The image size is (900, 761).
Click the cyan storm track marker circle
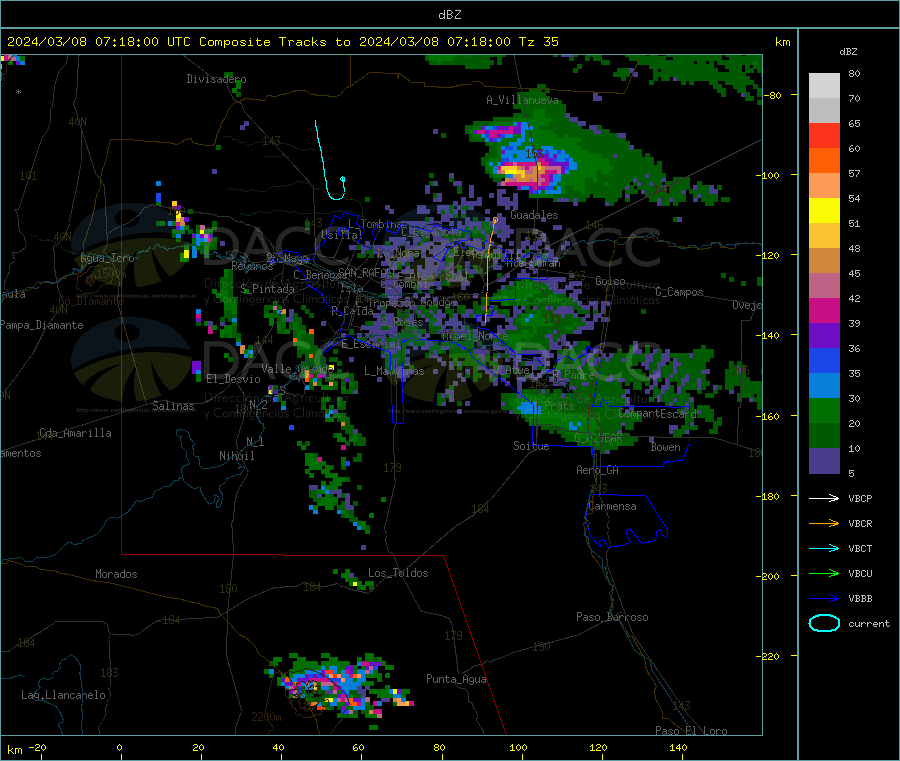(x=343, y=180)
